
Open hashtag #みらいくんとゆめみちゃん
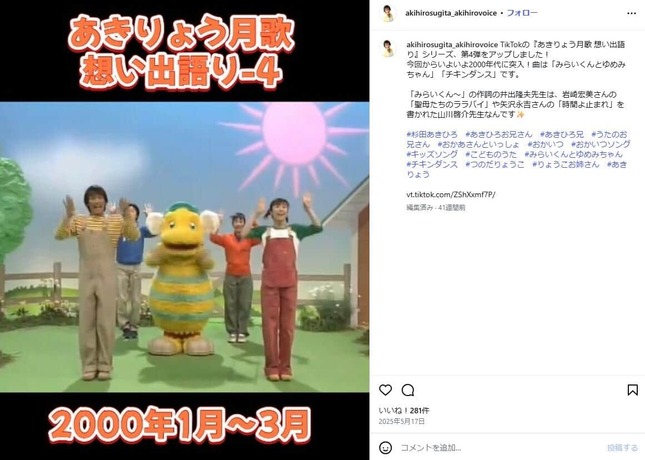pos(573,154)
